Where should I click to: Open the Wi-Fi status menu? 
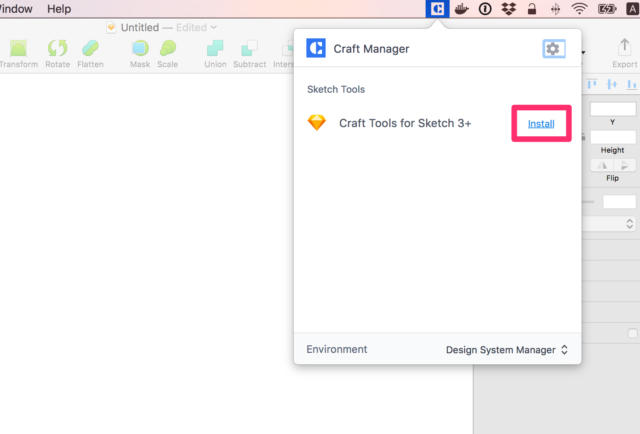pyautogui.click(x=579, y=9)
